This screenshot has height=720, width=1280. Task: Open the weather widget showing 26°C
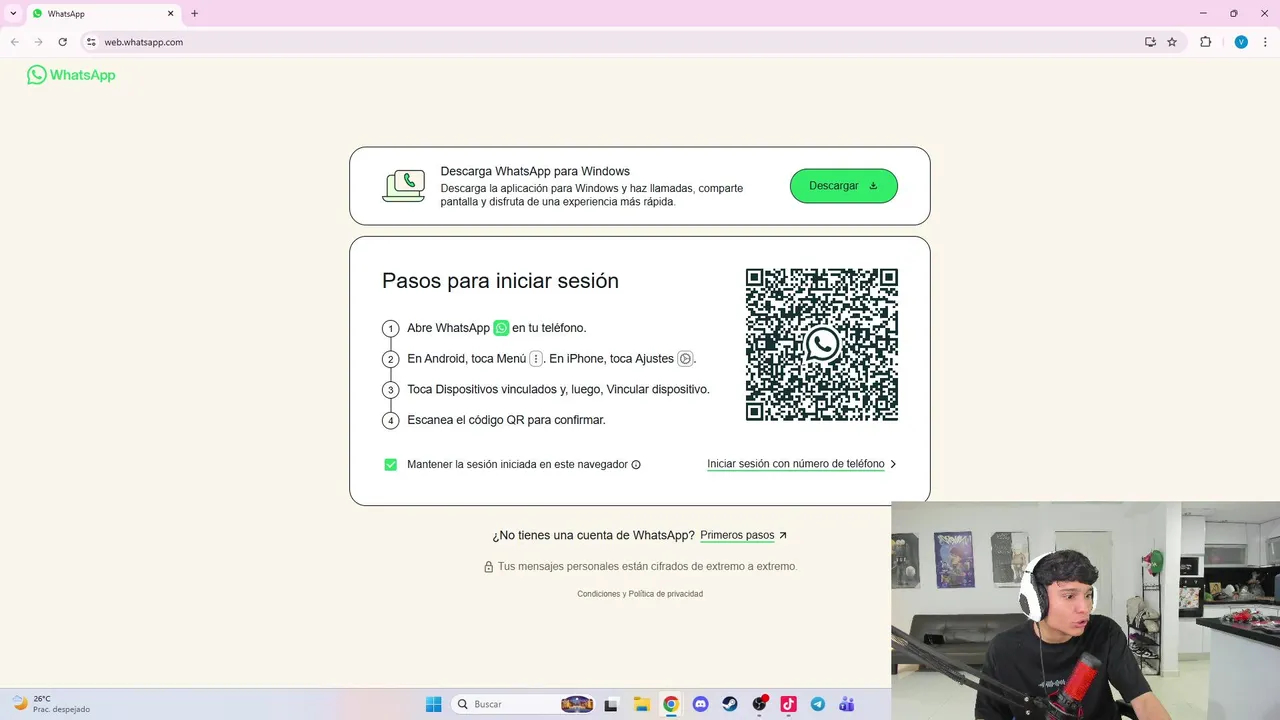coord(50,704)
